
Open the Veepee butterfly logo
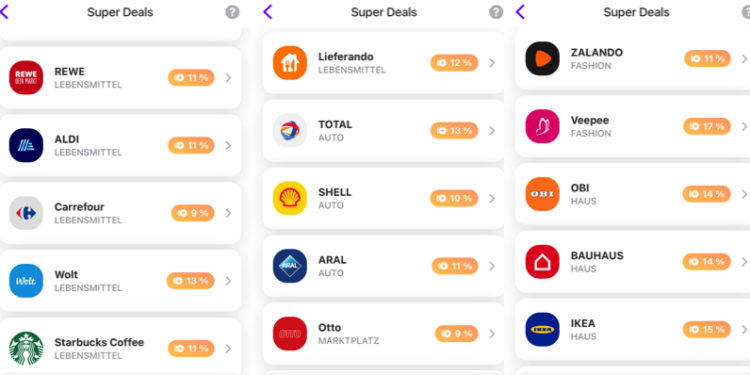tap(542, 126)
